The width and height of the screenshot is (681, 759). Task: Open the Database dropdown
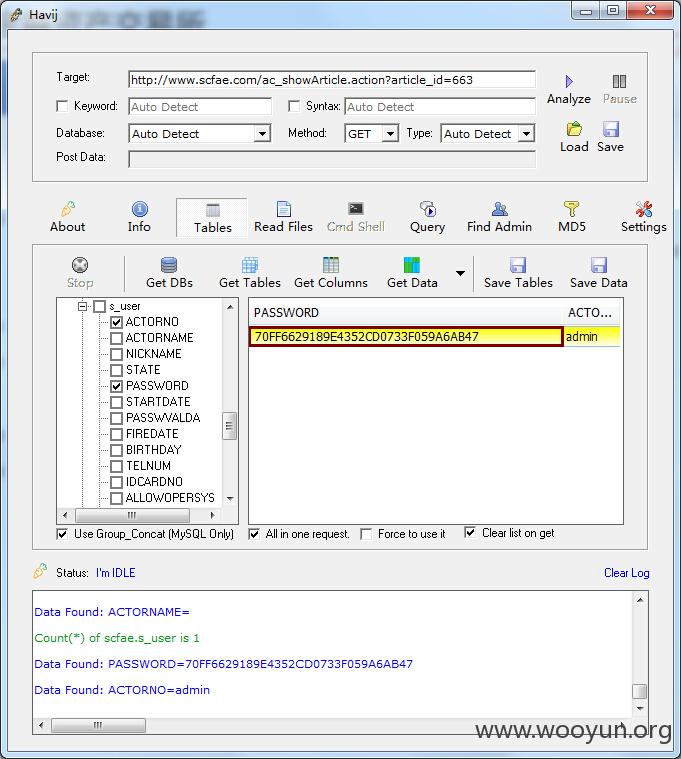(262, 134)
